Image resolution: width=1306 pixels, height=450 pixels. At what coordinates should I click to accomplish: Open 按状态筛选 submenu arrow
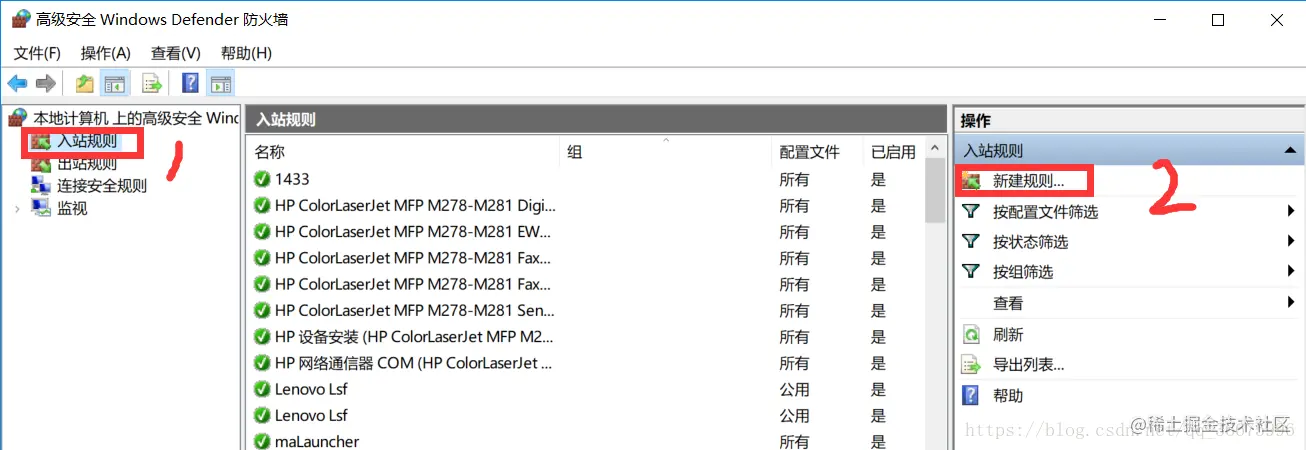pos(1291,241)
